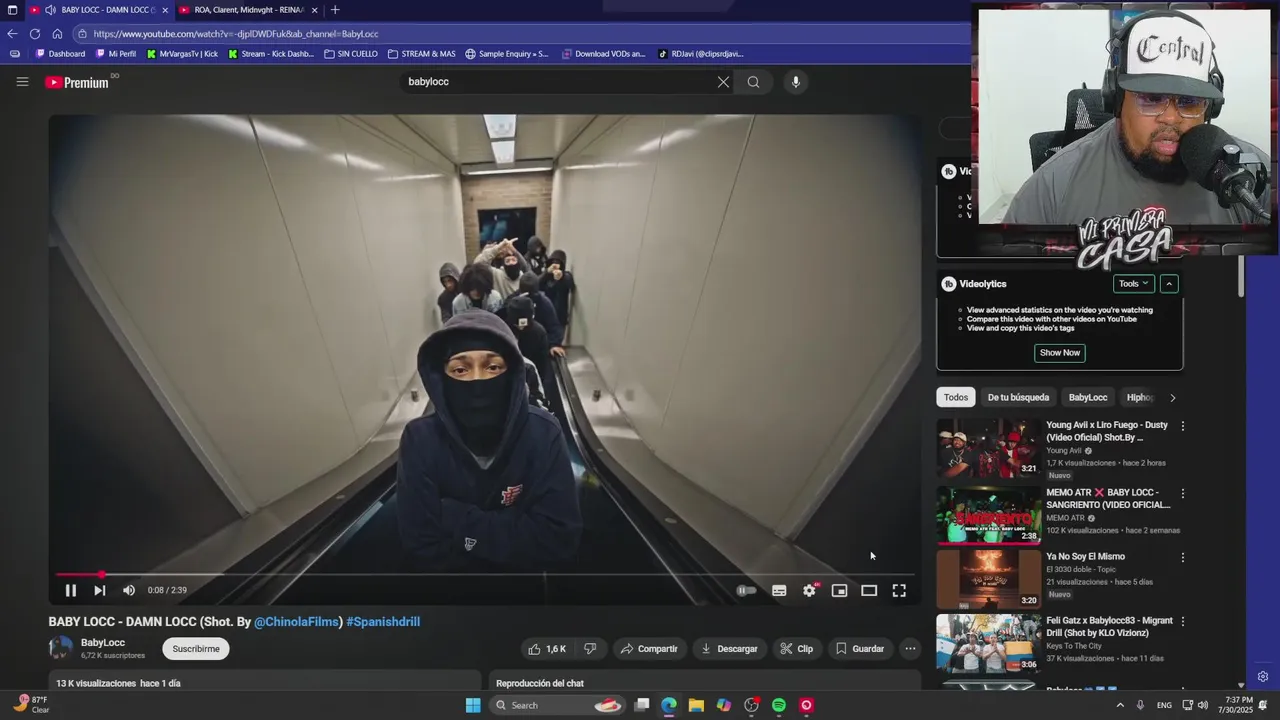Open Dashboard bookmark
The image size is (1280, 720).
(x=61, y=54)
